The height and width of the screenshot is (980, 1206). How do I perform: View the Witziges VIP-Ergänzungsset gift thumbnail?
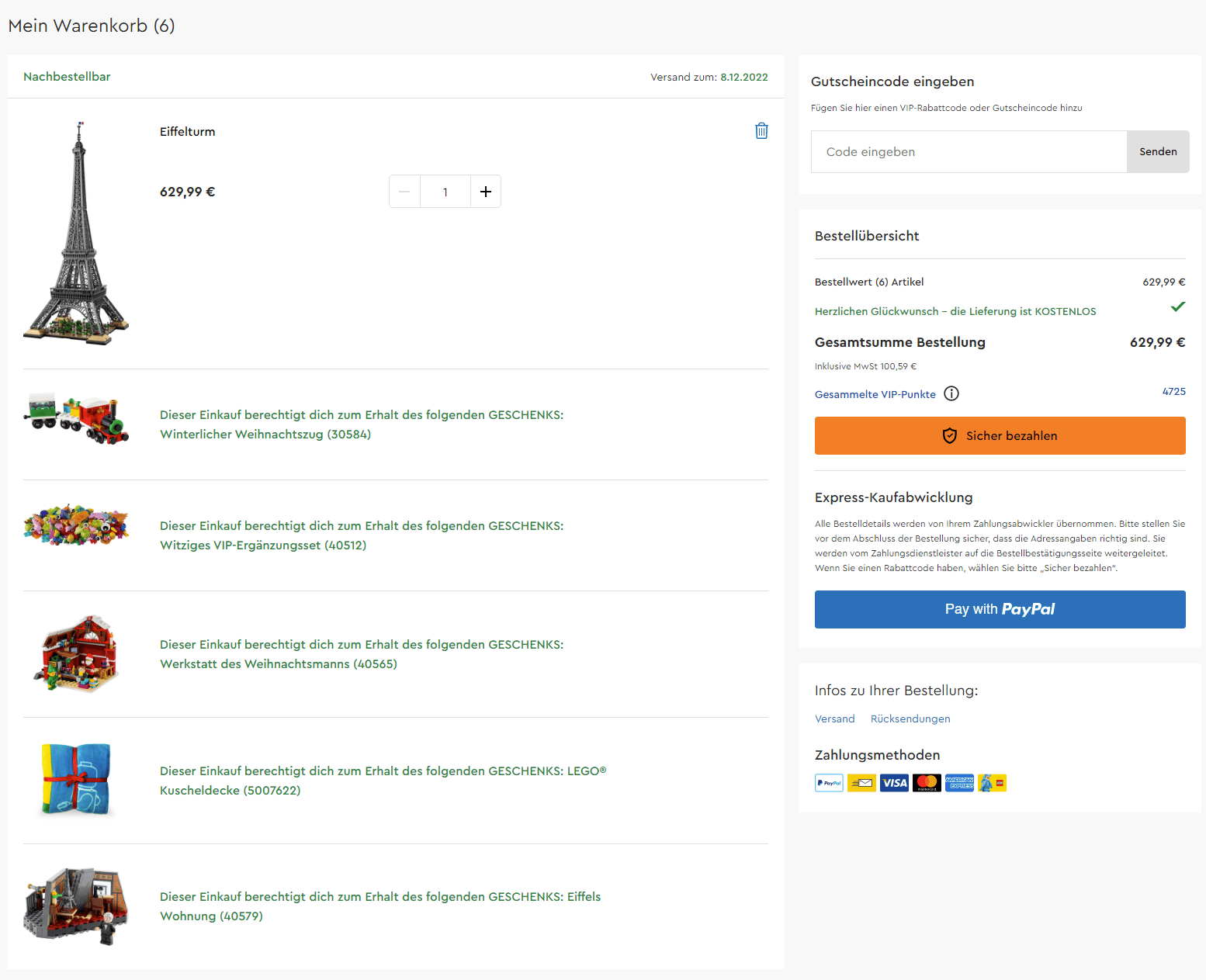coord(76,525)
